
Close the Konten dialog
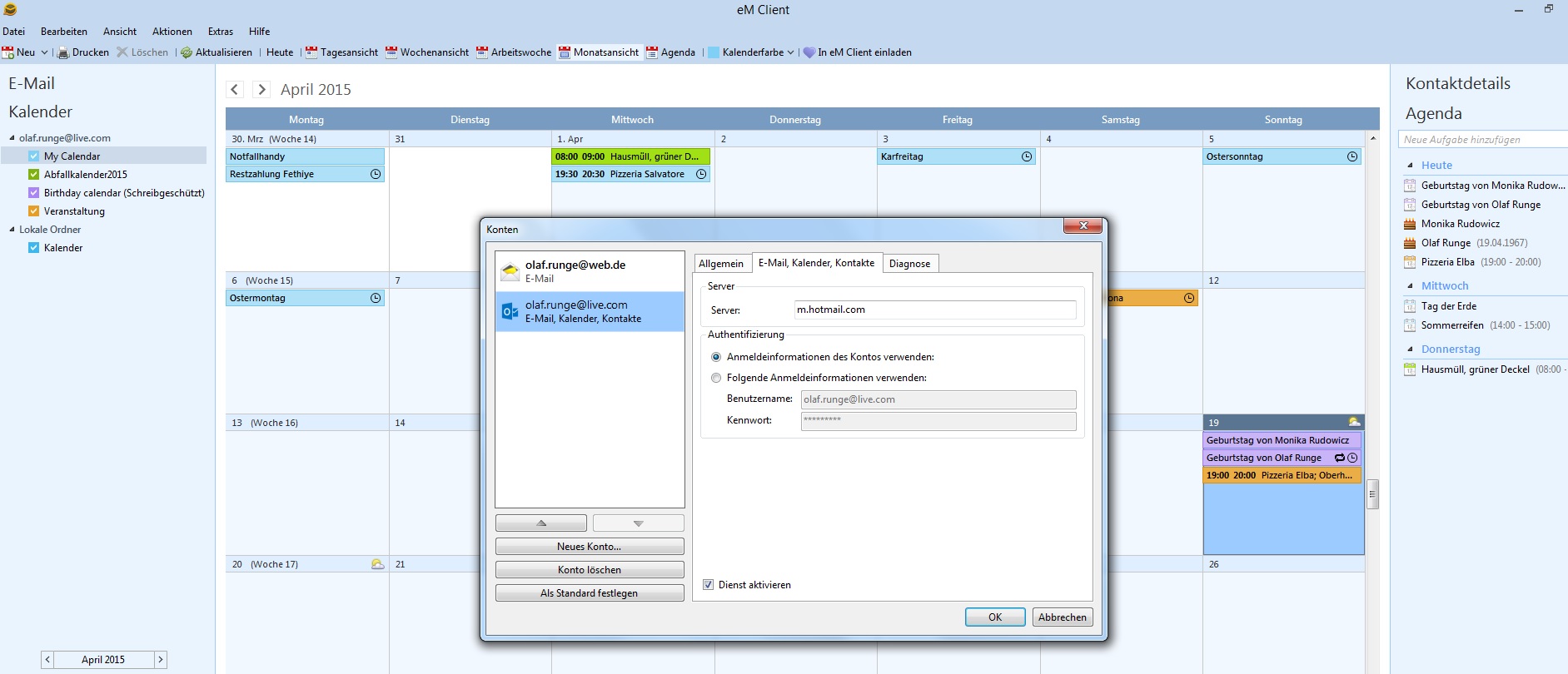pos(1083,225)
